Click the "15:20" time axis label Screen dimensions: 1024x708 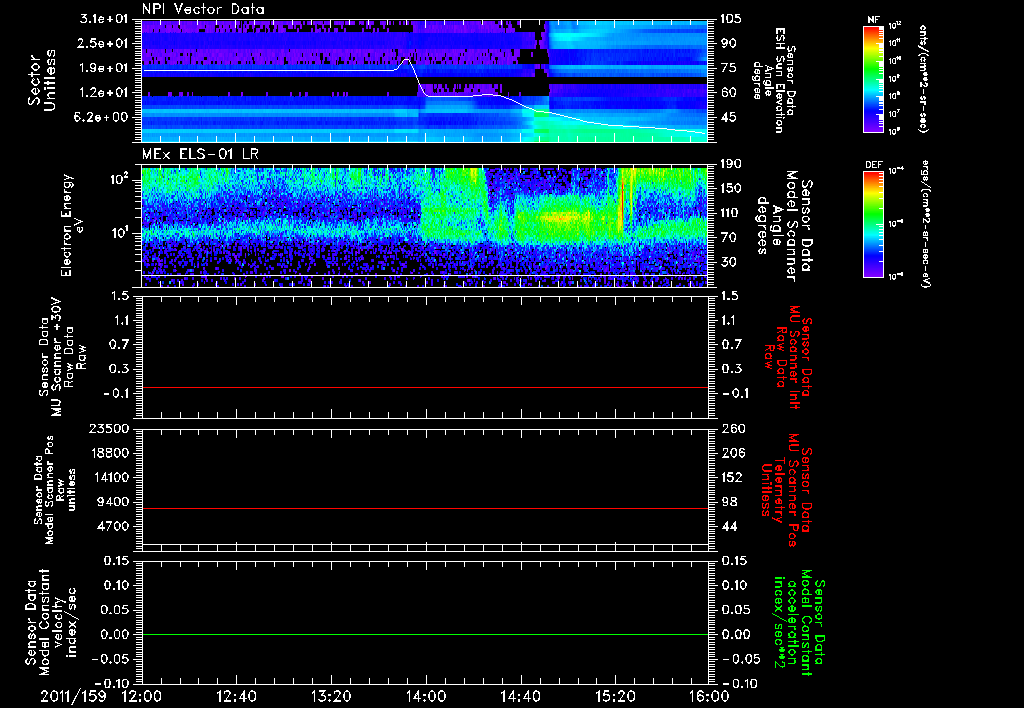(x=615, y=696)
